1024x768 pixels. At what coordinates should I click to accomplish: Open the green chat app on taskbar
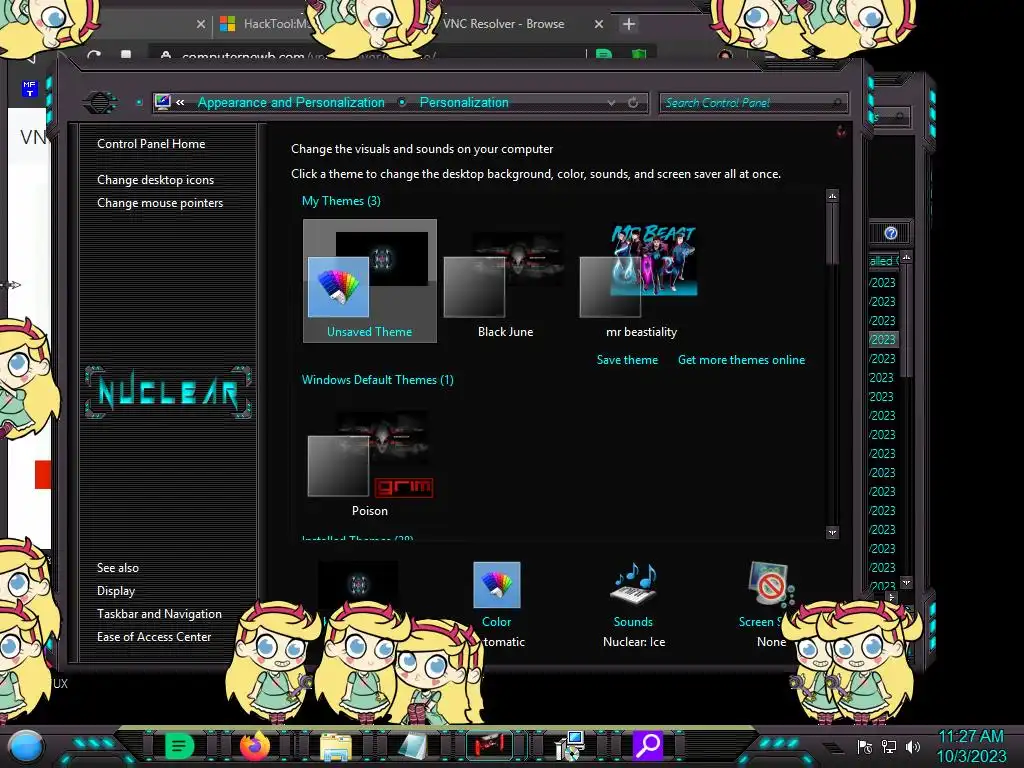[x=180, y=745]
